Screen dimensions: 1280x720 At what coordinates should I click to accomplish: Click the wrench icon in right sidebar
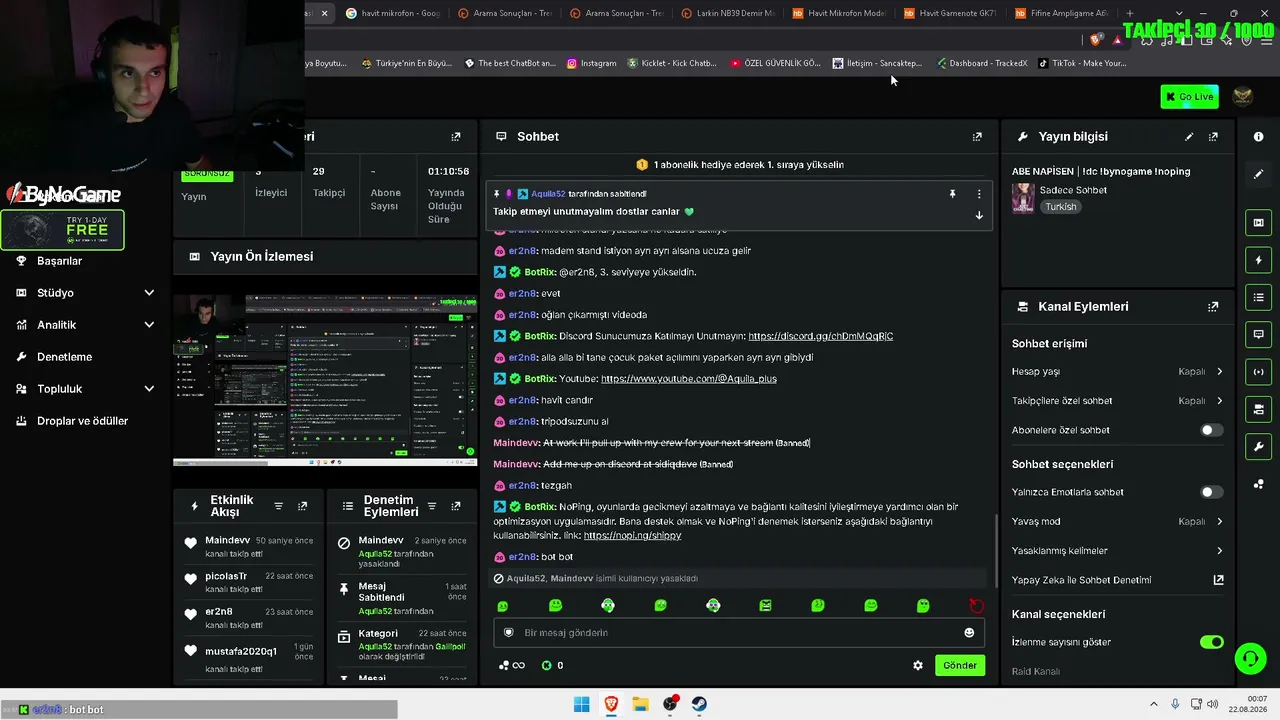coord(1259,446)
